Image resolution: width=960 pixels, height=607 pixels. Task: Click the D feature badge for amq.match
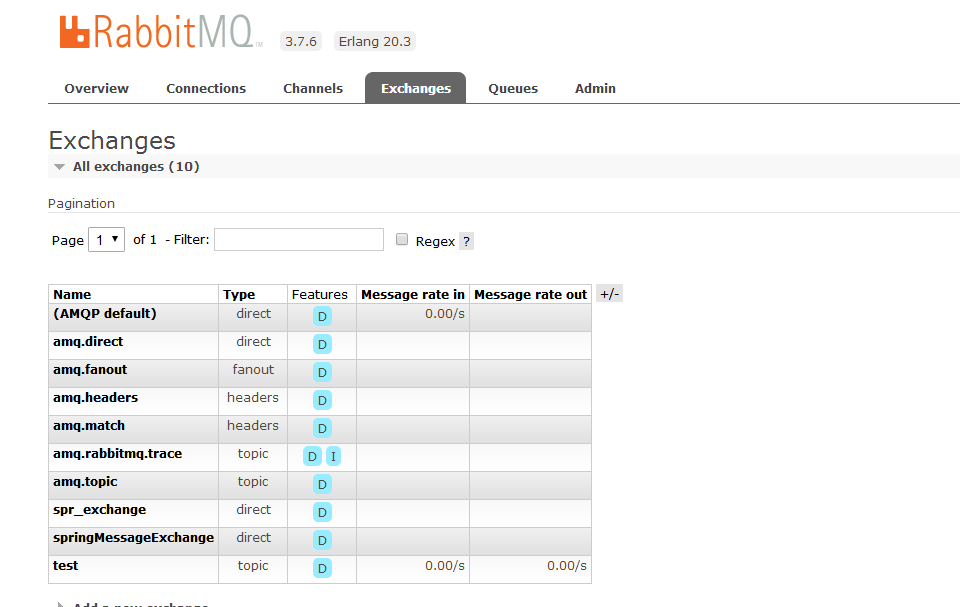click(x=322, y=429)
